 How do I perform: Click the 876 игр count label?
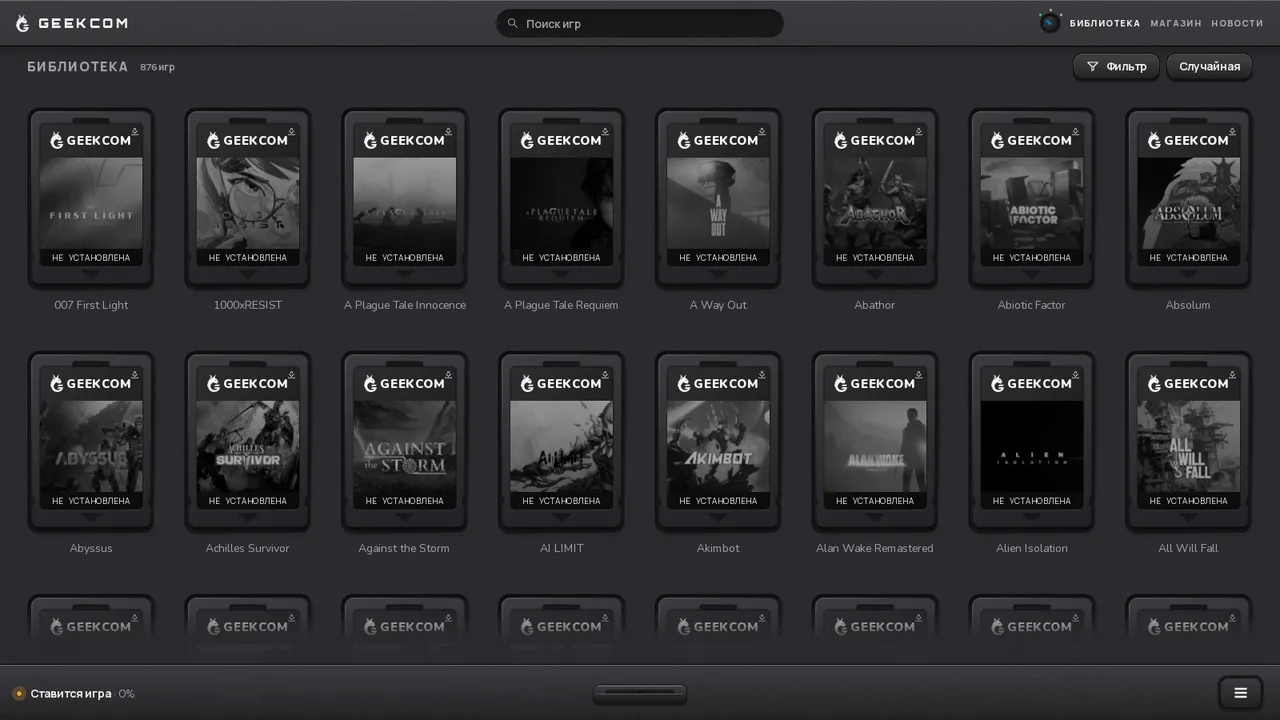click(157, 67)
